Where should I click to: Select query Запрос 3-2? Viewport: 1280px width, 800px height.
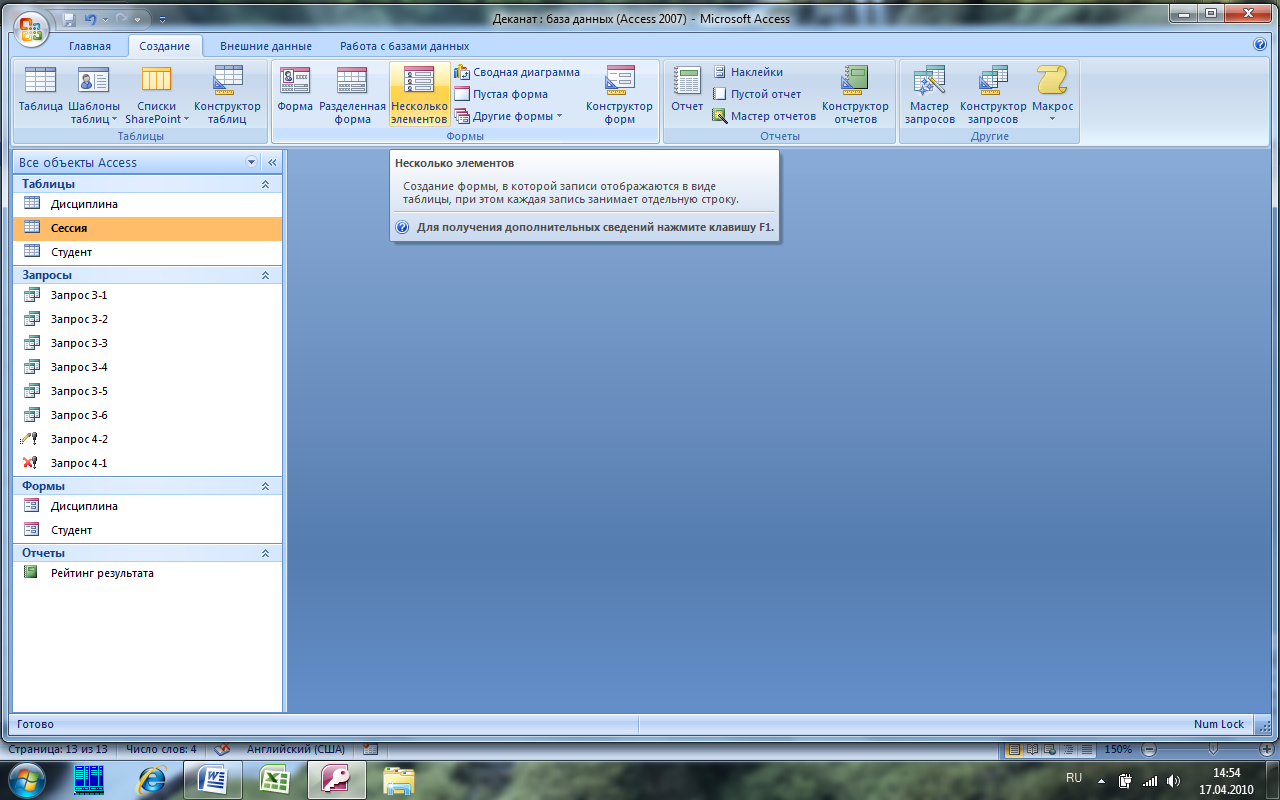[148, 319]
